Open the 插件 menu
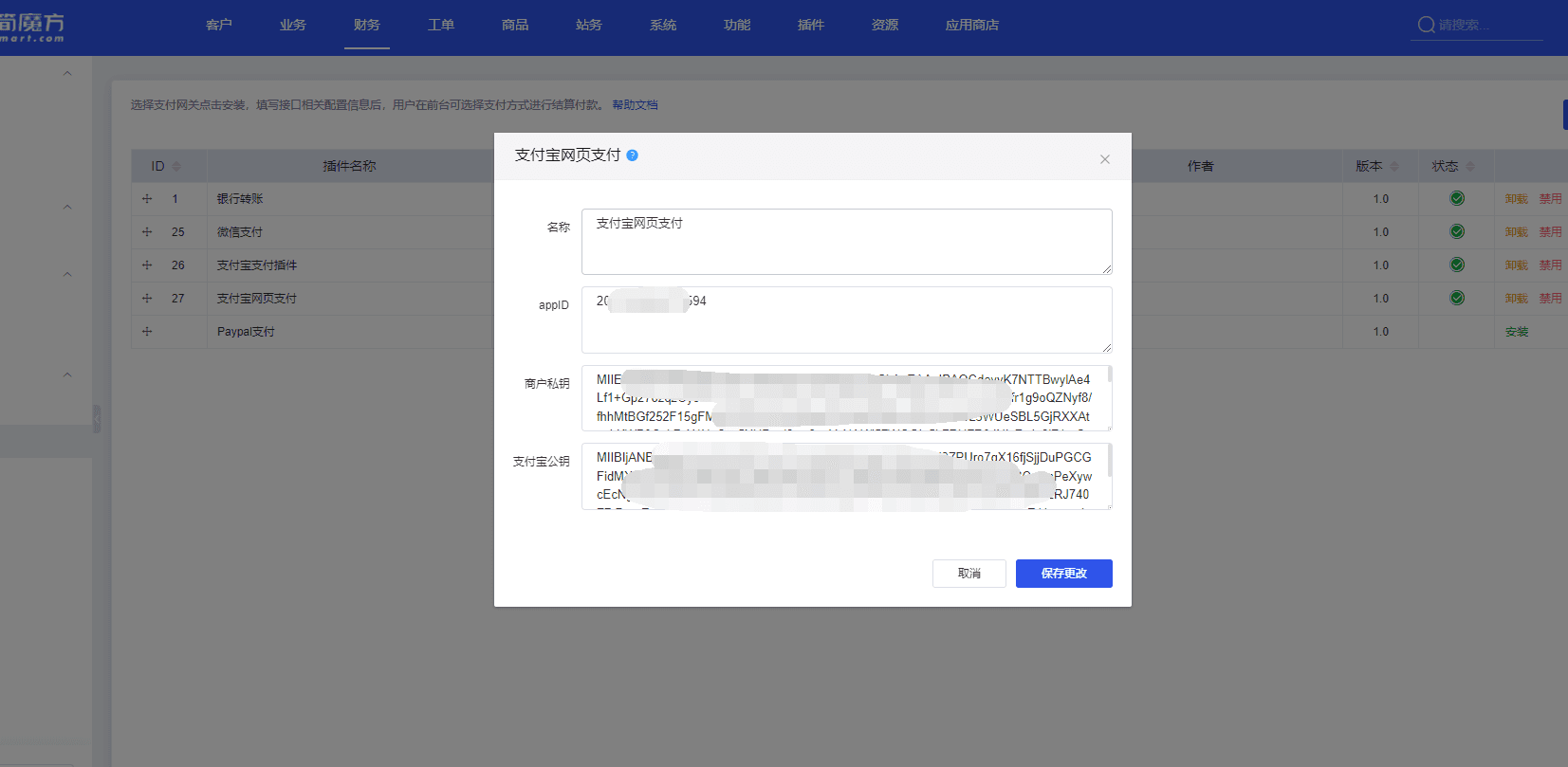 811,26
